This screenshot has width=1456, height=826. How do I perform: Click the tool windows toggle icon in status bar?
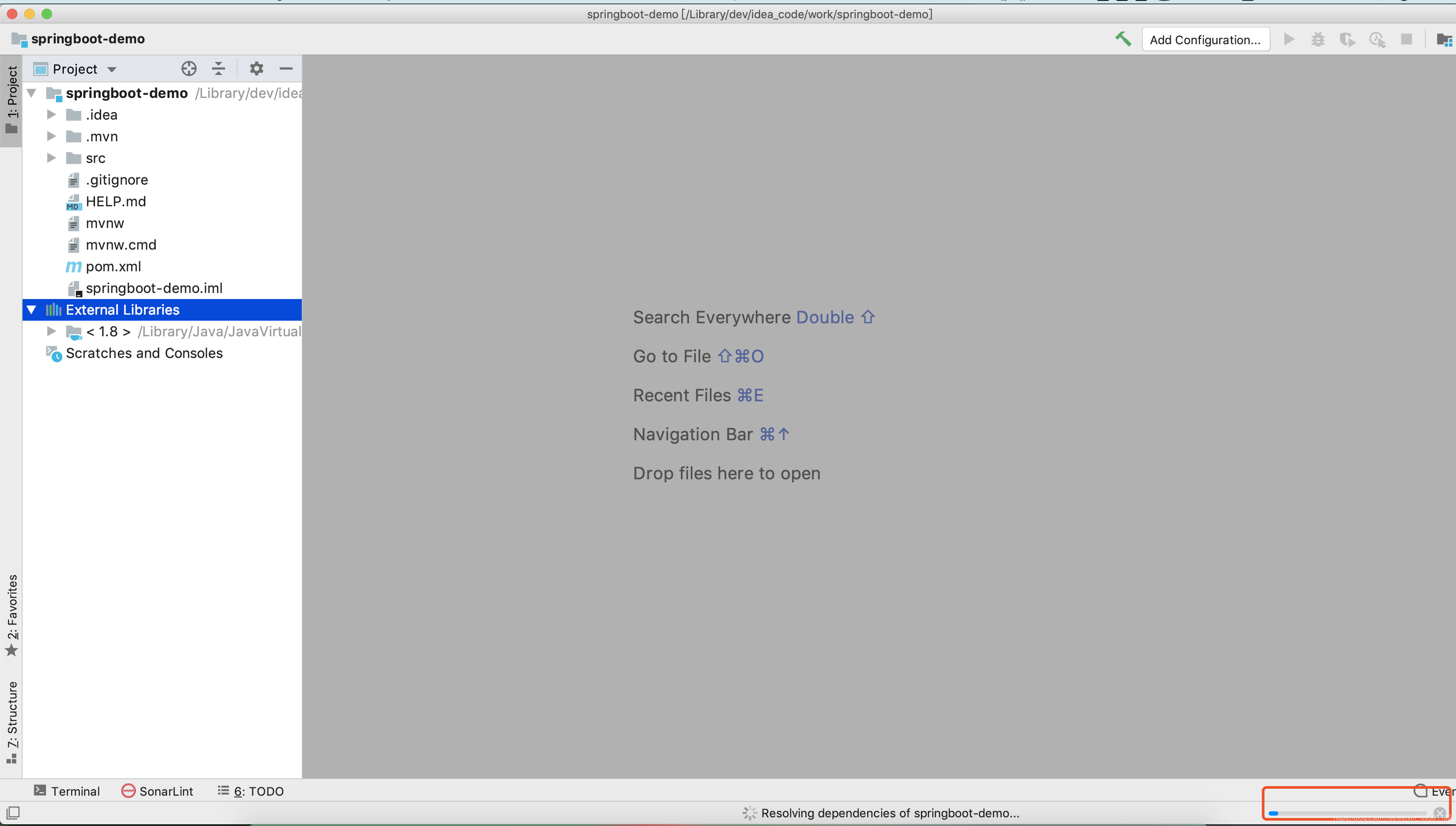(13, 813)
